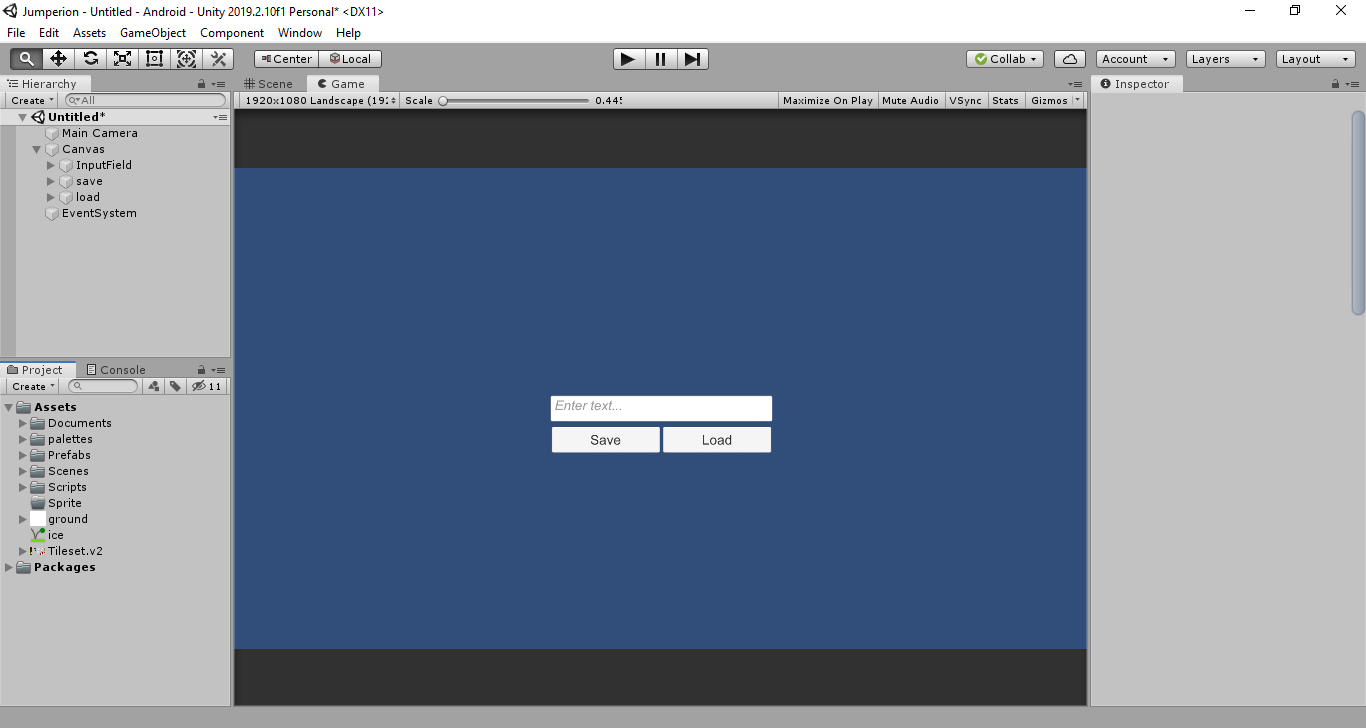Screen dimensions: 1366x728
Task: Select the combined Transform tool
Action: 187,59
